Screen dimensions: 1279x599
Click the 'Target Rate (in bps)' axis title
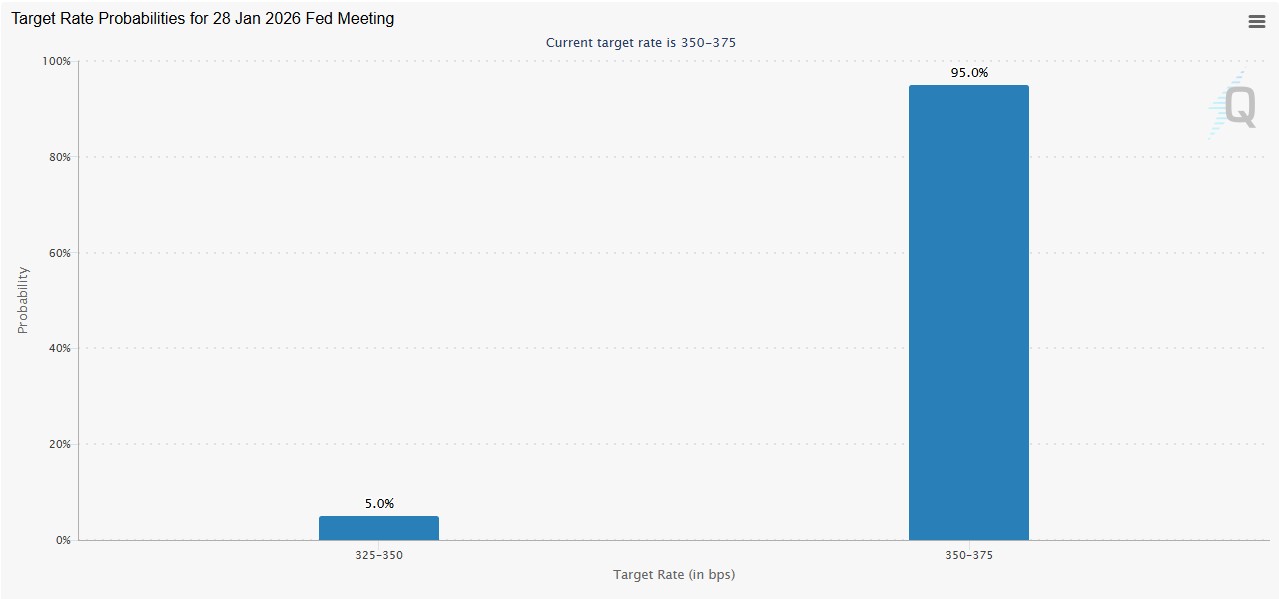[674, 575]
